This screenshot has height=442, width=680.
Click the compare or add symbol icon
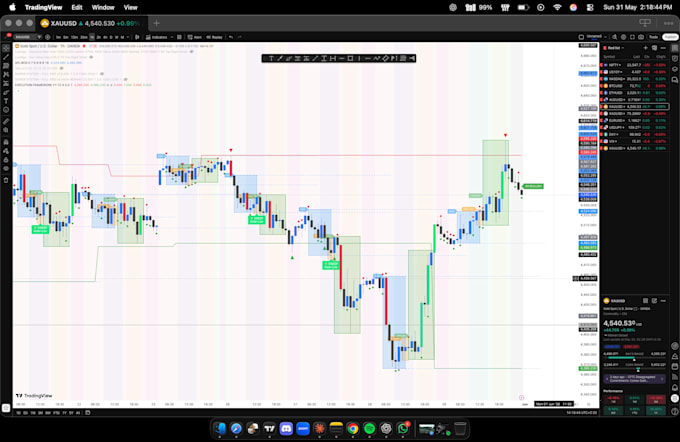pyautogui.click(x=48, y=37)
